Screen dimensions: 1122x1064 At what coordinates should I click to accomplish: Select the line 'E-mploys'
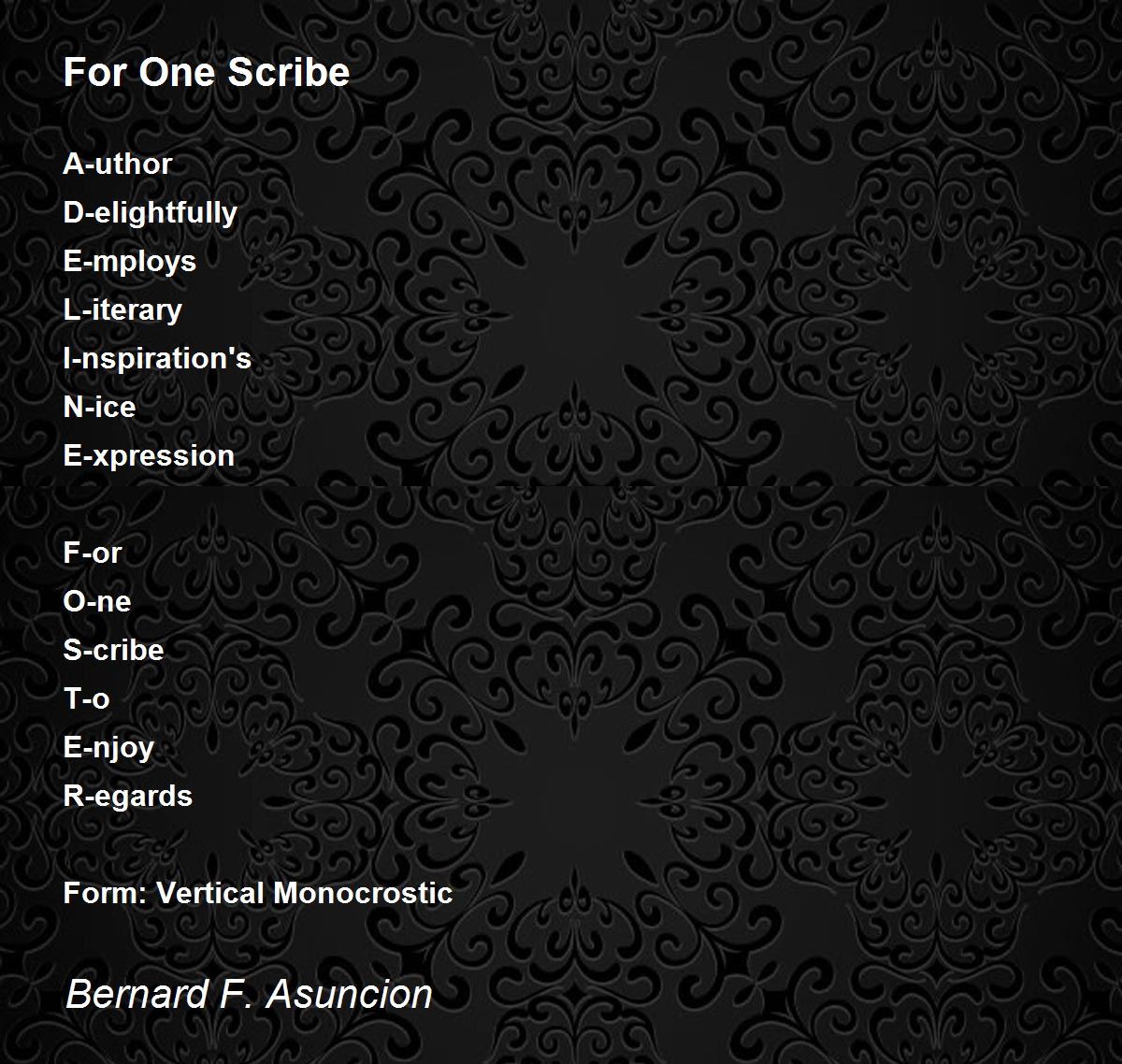coord(130,263)
